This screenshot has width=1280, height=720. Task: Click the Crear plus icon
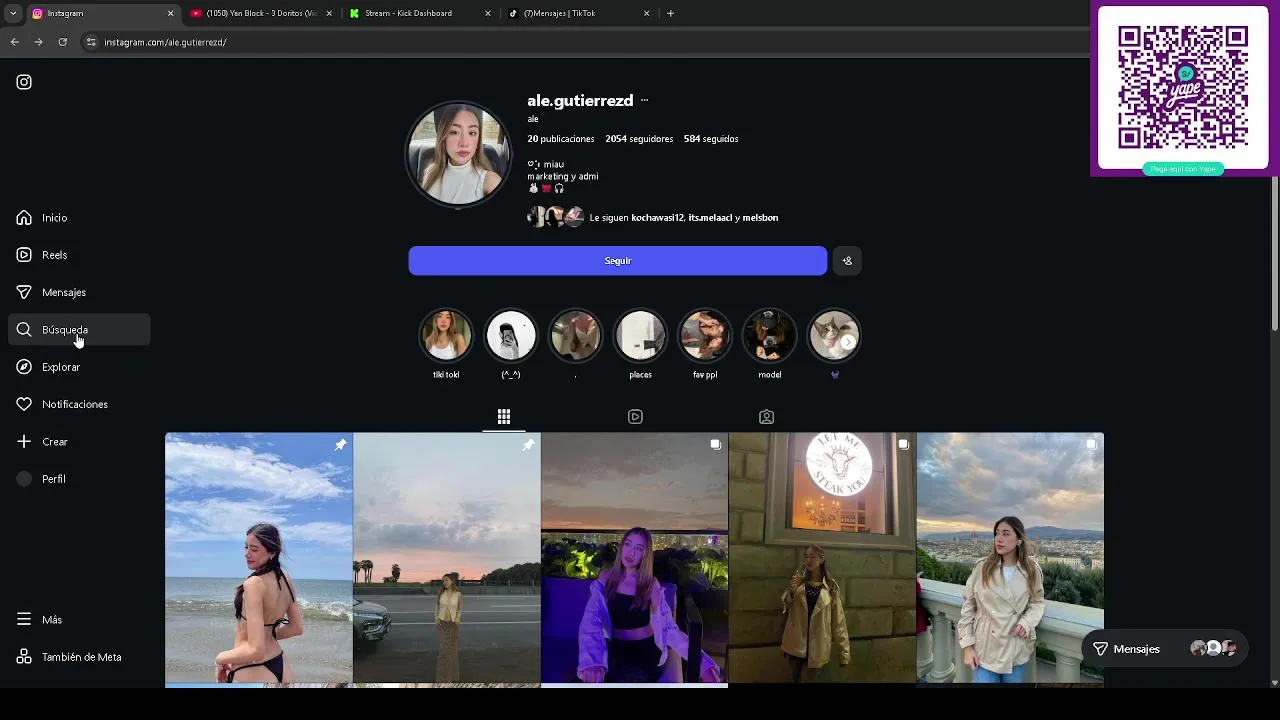pyautogui.click(x=24, y=441)
